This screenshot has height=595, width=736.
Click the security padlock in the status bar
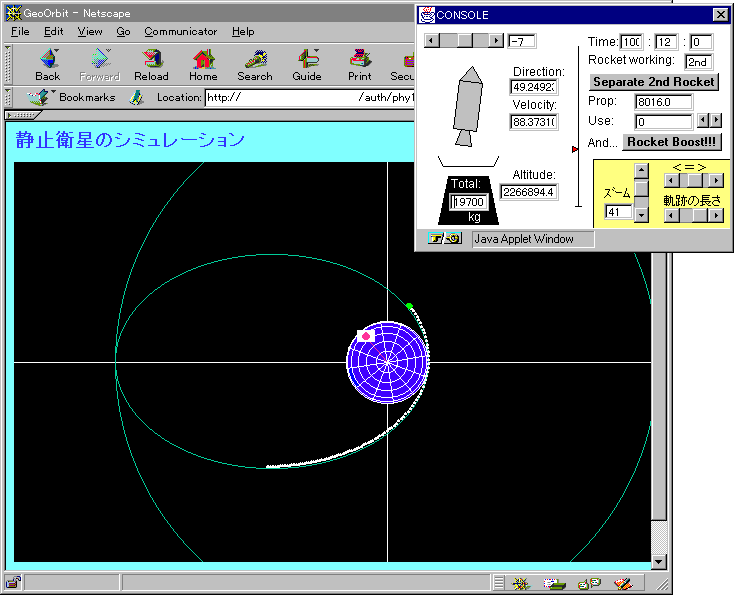coord(13,583)
